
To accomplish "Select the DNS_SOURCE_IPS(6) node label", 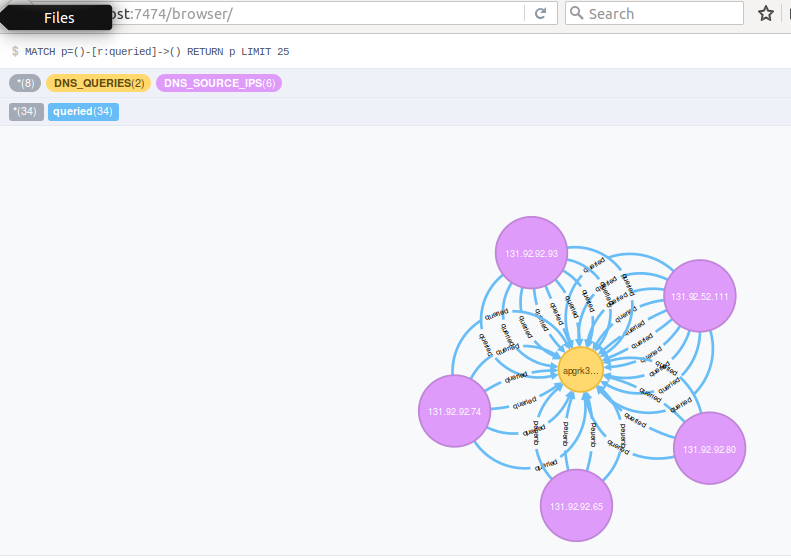I will [x=219, y=83].
